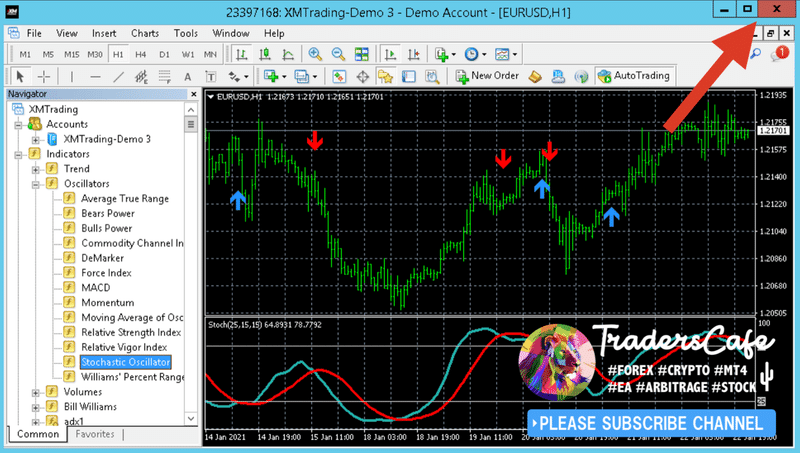
Task: Tile chart windows icon
Action: pos(362,54)
